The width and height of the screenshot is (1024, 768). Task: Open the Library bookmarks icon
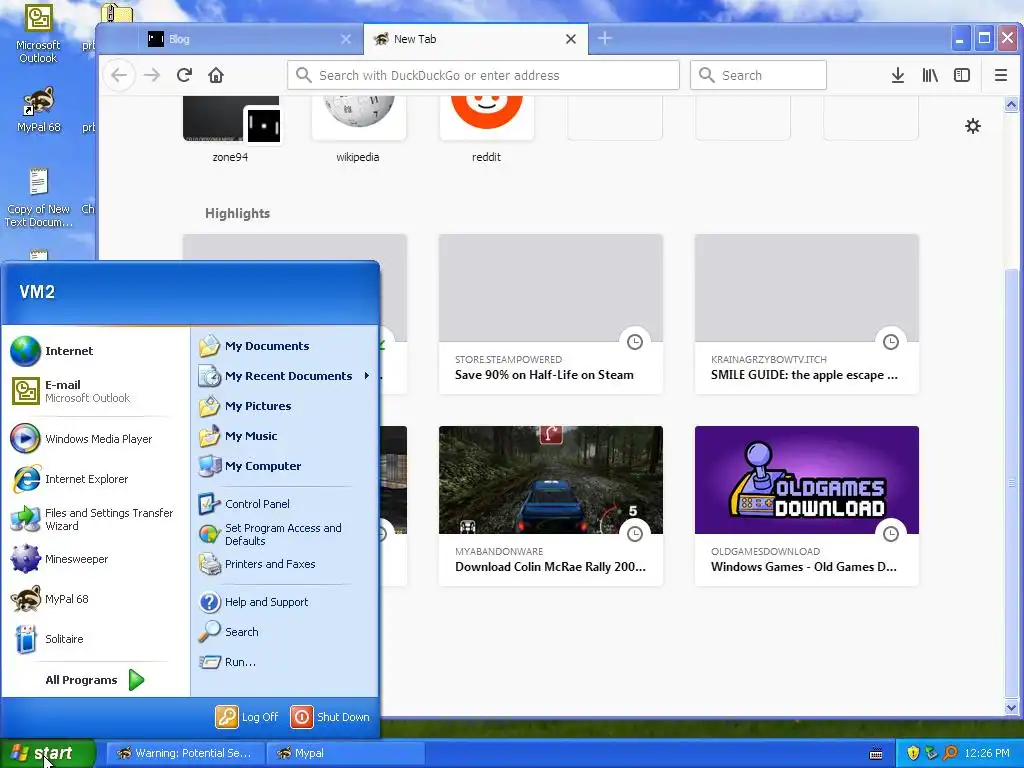pos(930,75)
